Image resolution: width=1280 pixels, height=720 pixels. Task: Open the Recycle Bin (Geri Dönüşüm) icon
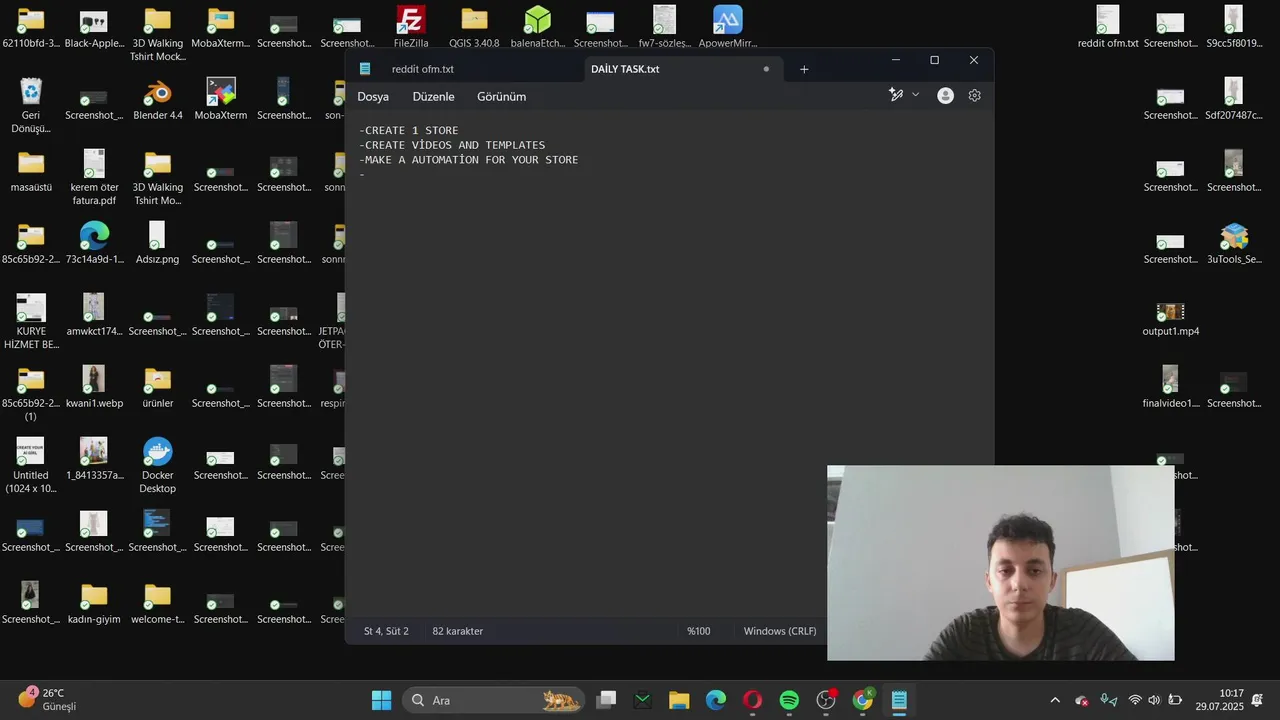[x=31, y=105]
